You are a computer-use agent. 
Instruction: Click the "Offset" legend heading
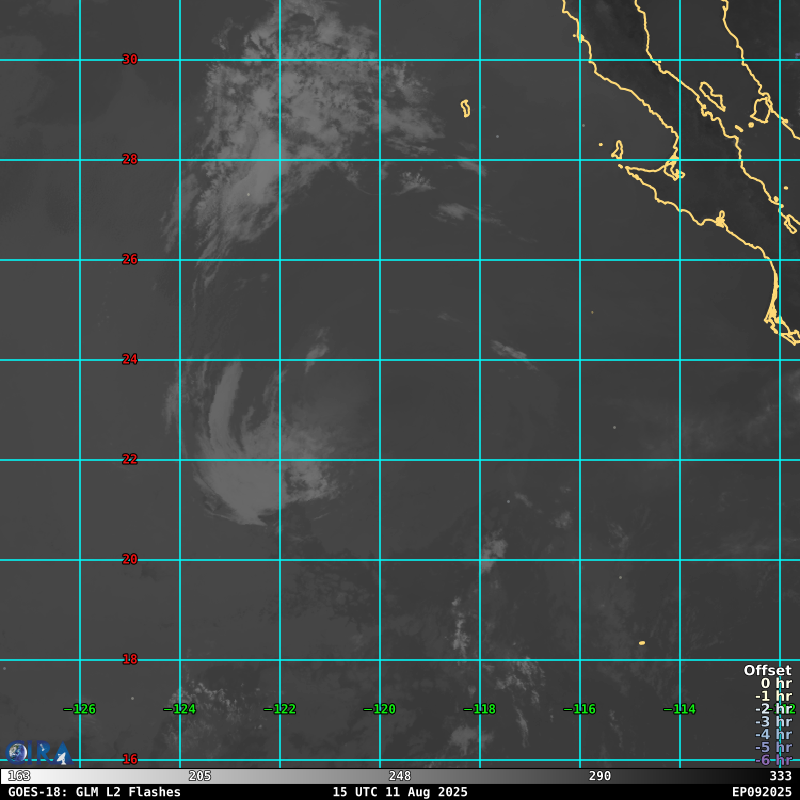(x=767, y=671)
